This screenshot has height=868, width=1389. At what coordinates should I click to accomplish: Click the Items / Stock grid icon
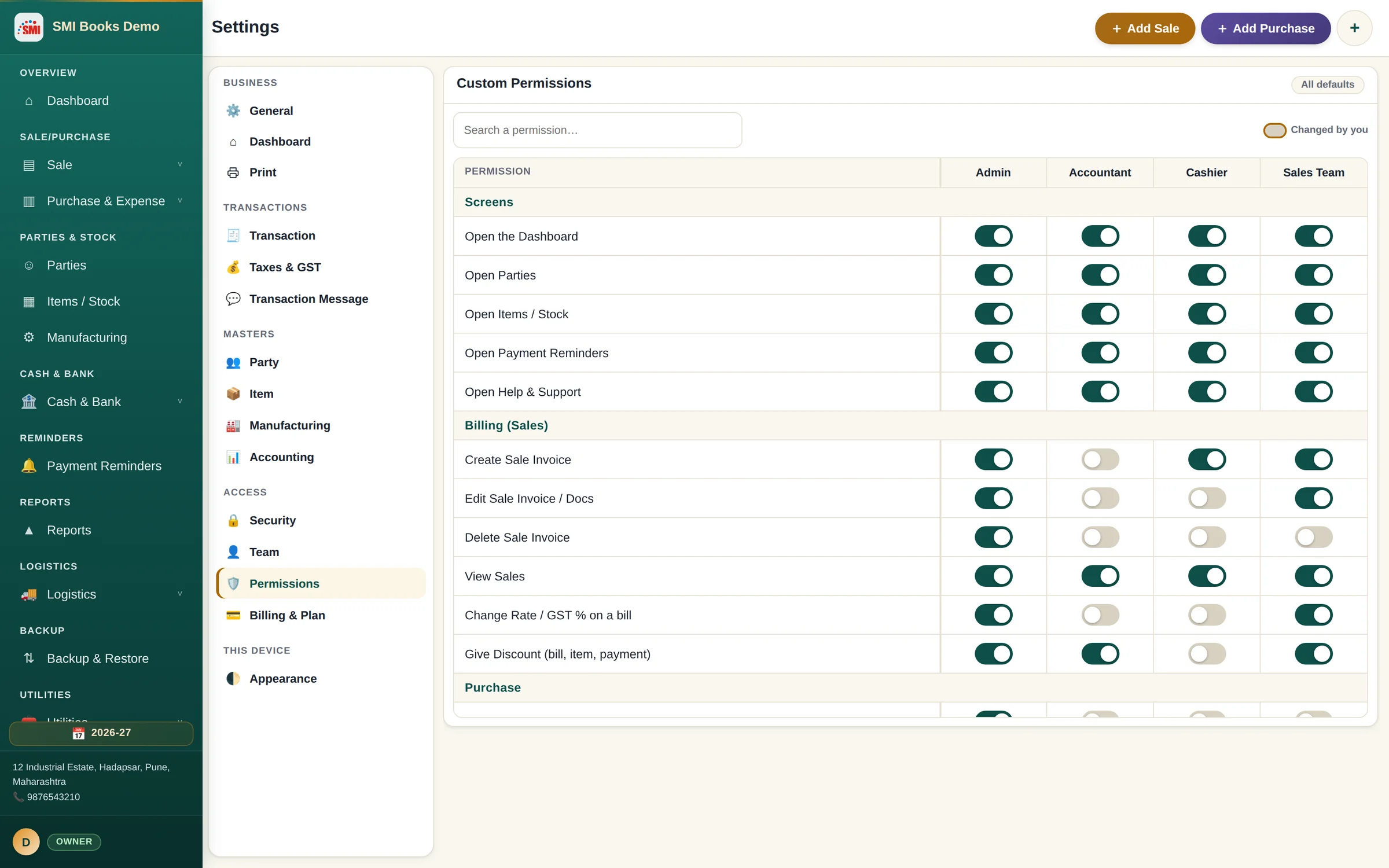pyautogui.click(x=29, y=301)
